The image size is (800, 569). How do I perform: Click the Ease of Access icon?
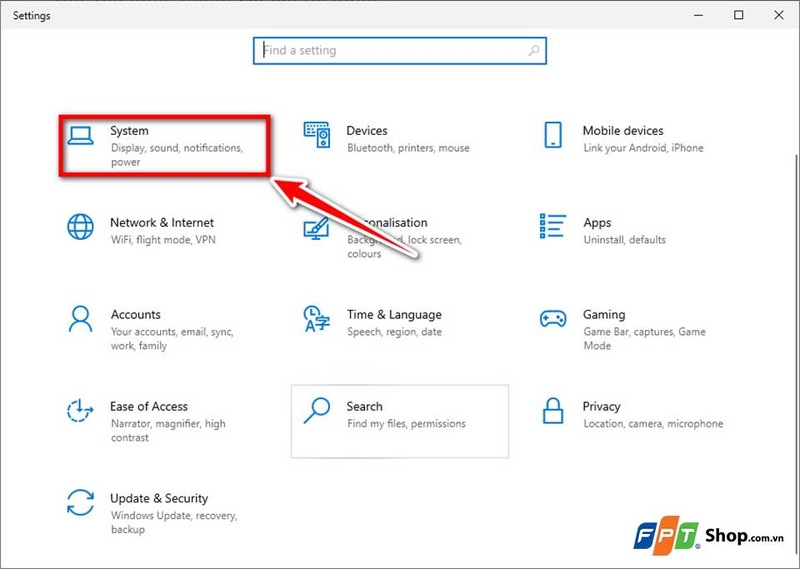(x=80, y=411)
